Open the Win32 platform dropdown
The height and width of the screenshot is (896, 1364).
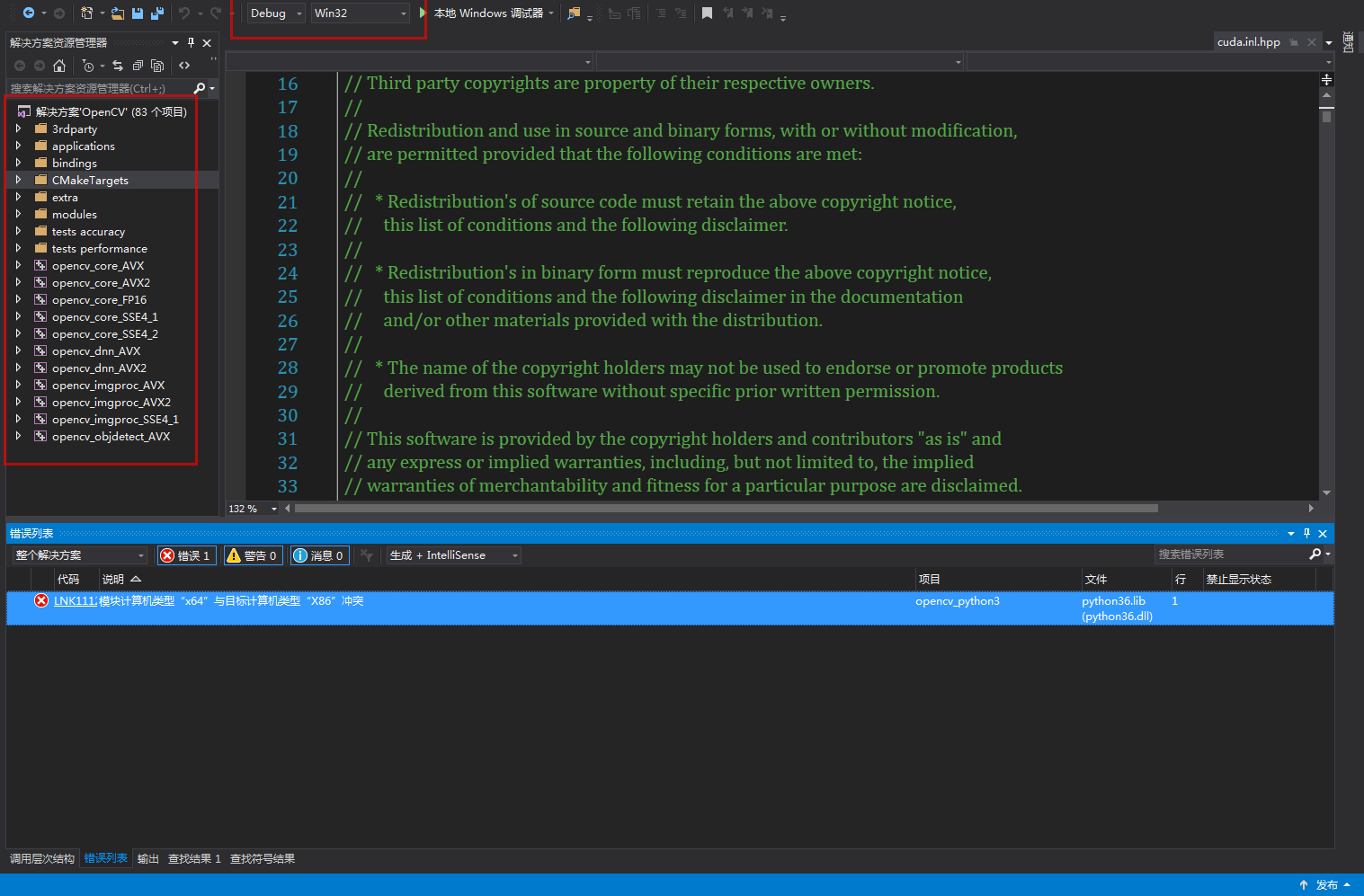coord(360,13)
